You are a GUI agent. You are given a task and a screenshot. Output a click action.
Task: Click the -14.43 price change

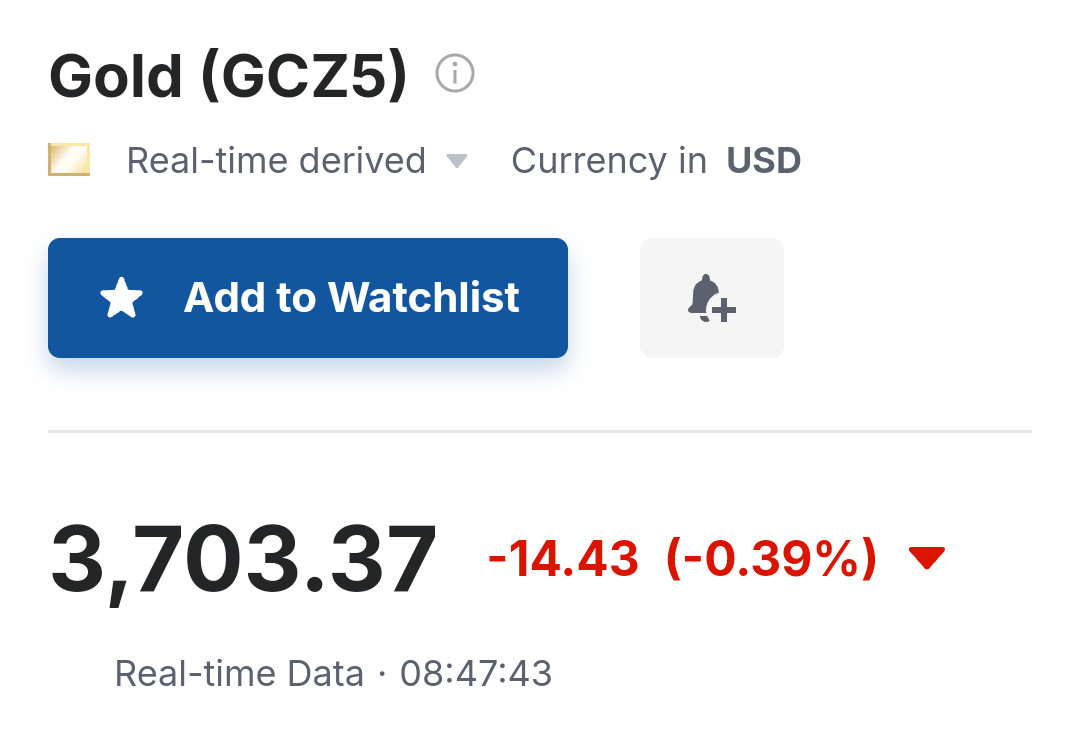[563, 558]
